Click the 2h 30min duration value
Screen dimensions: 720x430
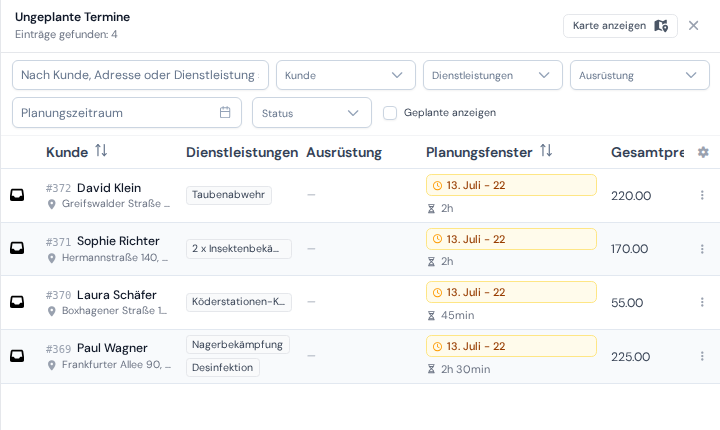[466, 369]
